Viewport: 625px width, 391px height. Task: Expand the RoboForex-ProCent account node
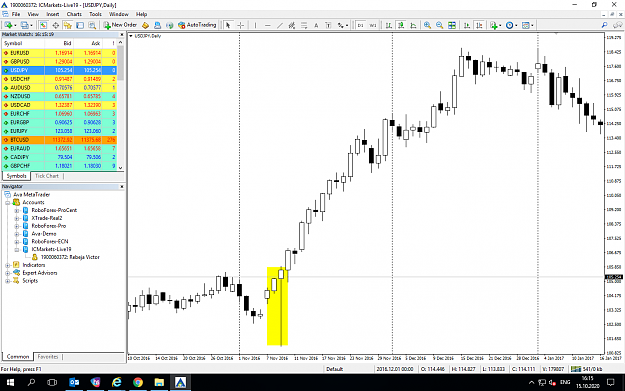click(17, 210)
